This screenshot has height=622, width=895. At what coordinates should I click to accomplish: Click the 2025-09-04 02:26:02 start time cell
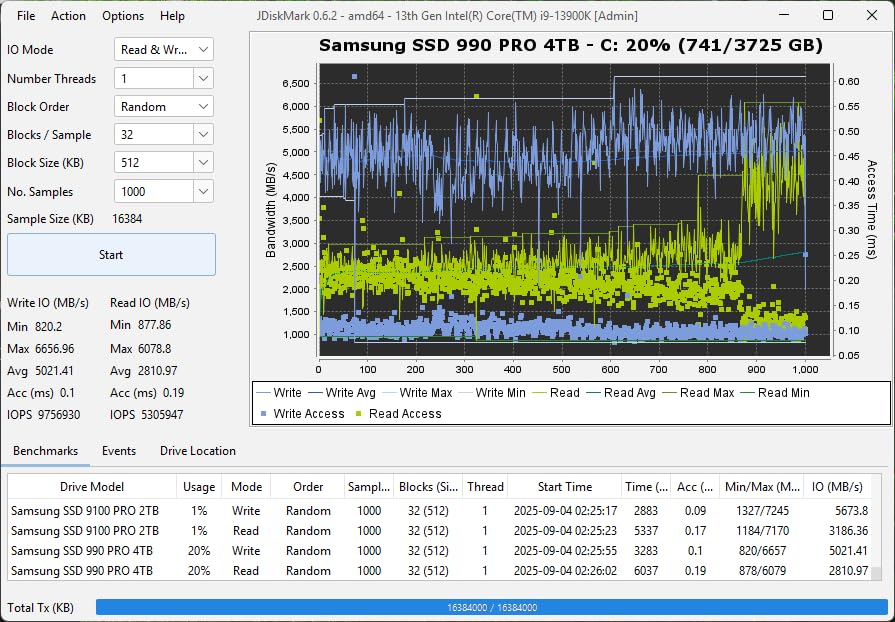click(565, 571)
